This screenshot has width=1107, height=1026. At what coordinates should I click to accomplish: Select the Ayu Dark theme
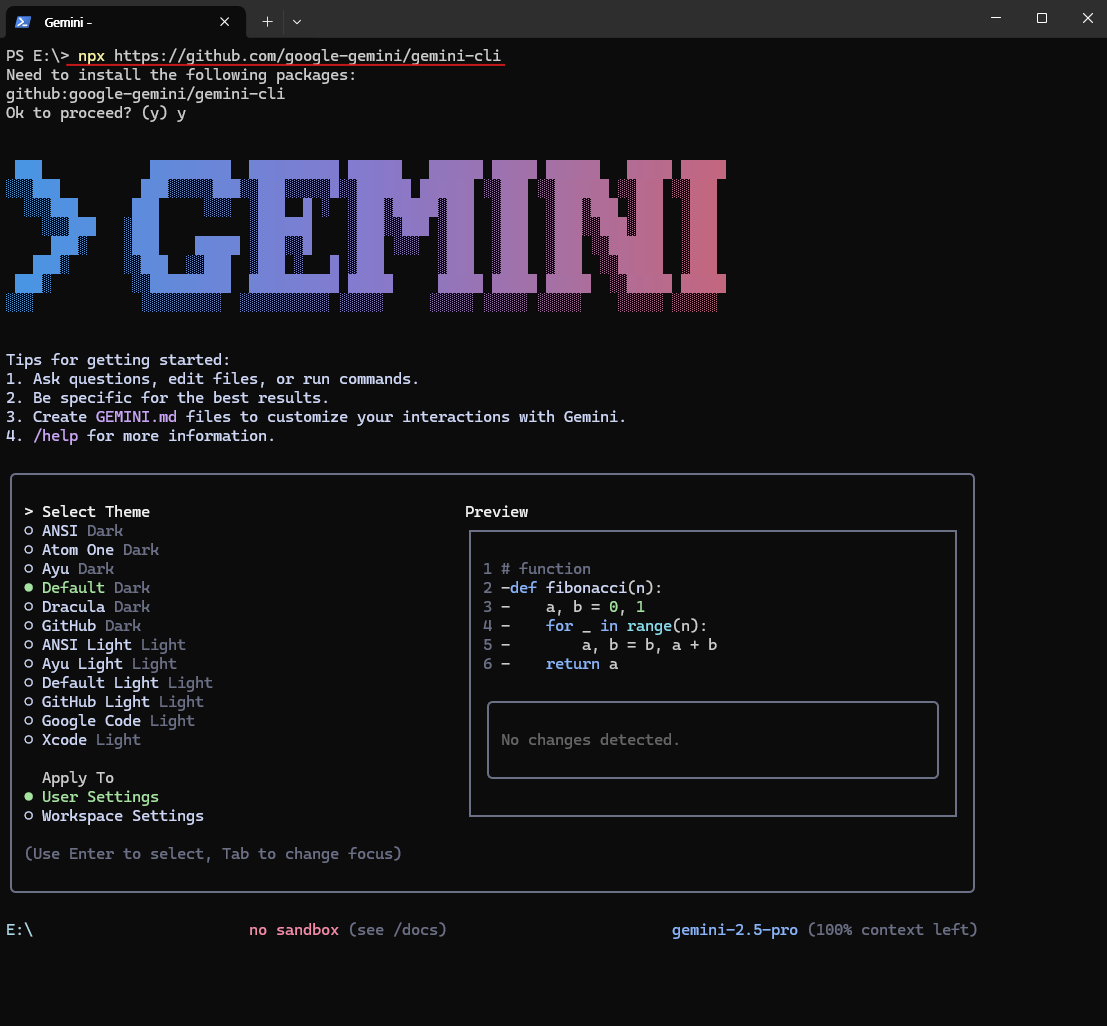pyautogui.click(x=69, y=569)
